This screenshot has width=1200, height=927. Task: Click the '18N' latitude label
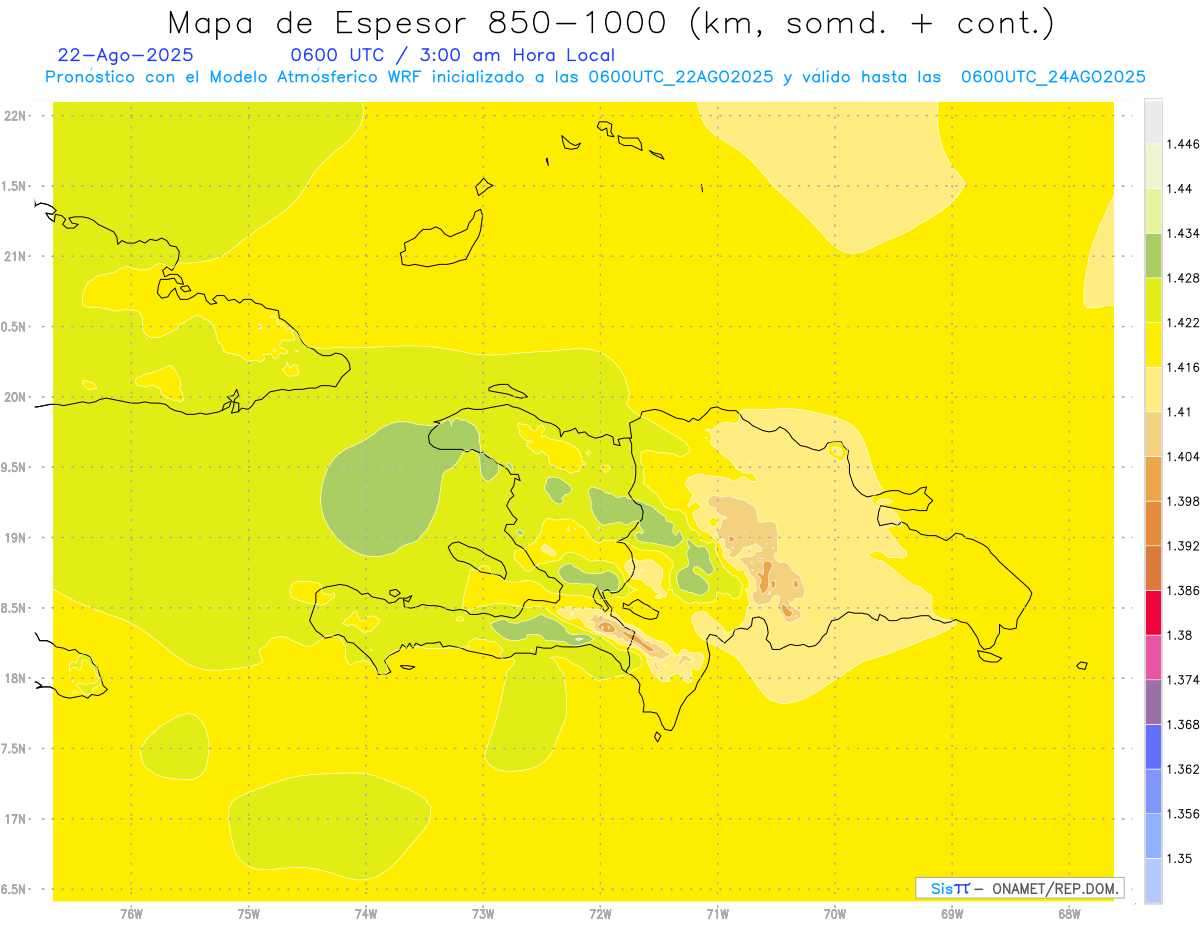[x=14, y=678]
